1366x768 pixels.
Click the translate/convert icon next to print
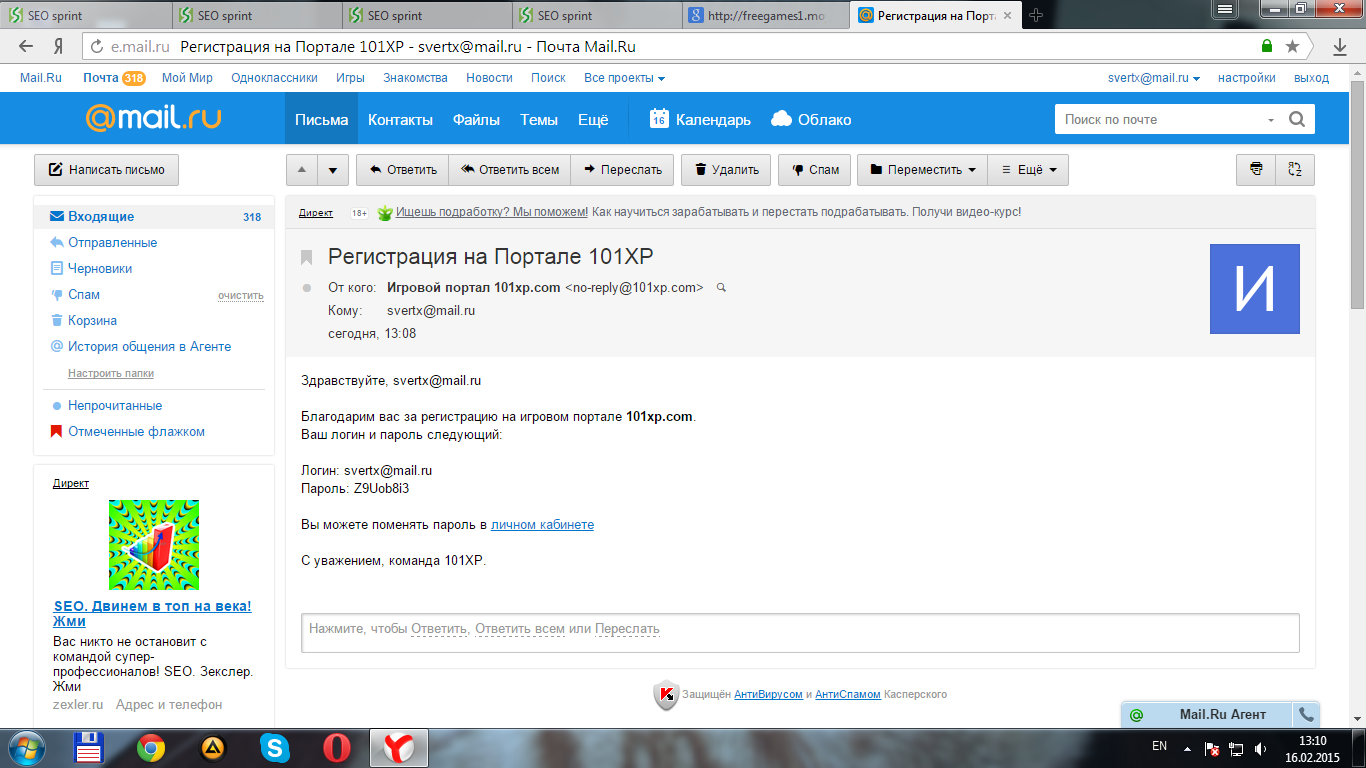(1295, 170)
